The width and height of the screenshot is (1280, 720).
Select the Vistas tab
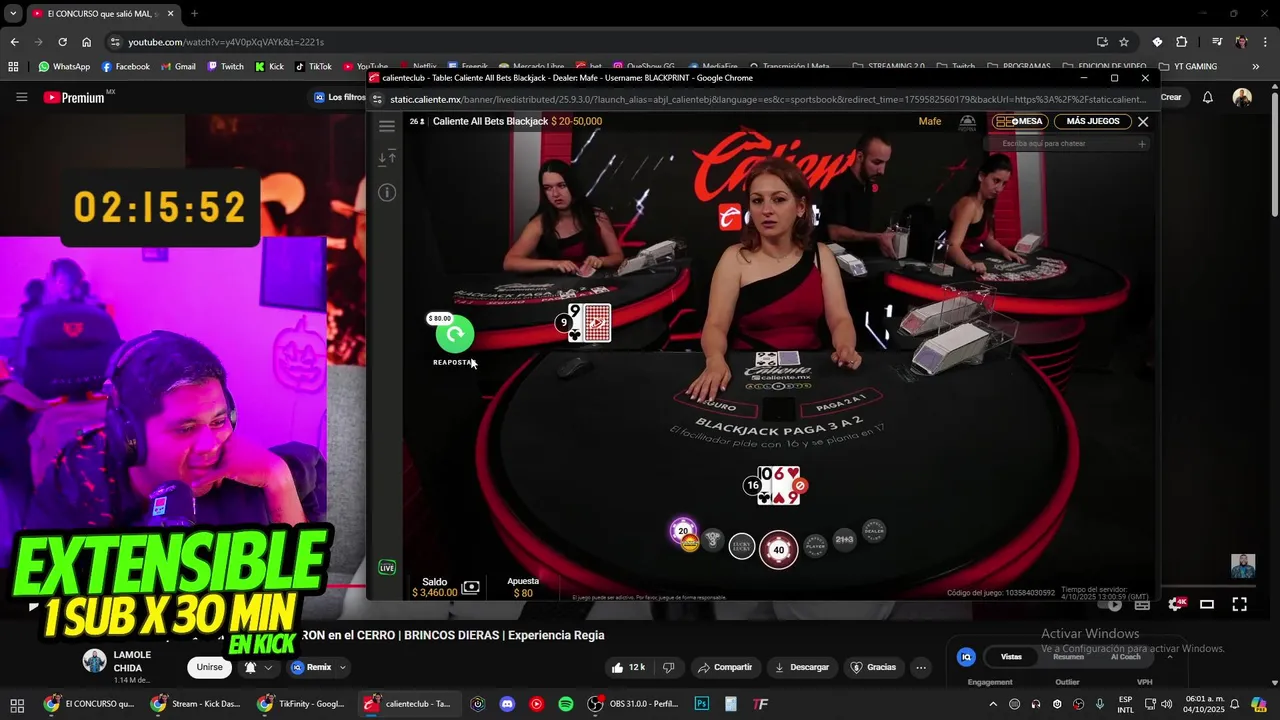[1011, 657]
